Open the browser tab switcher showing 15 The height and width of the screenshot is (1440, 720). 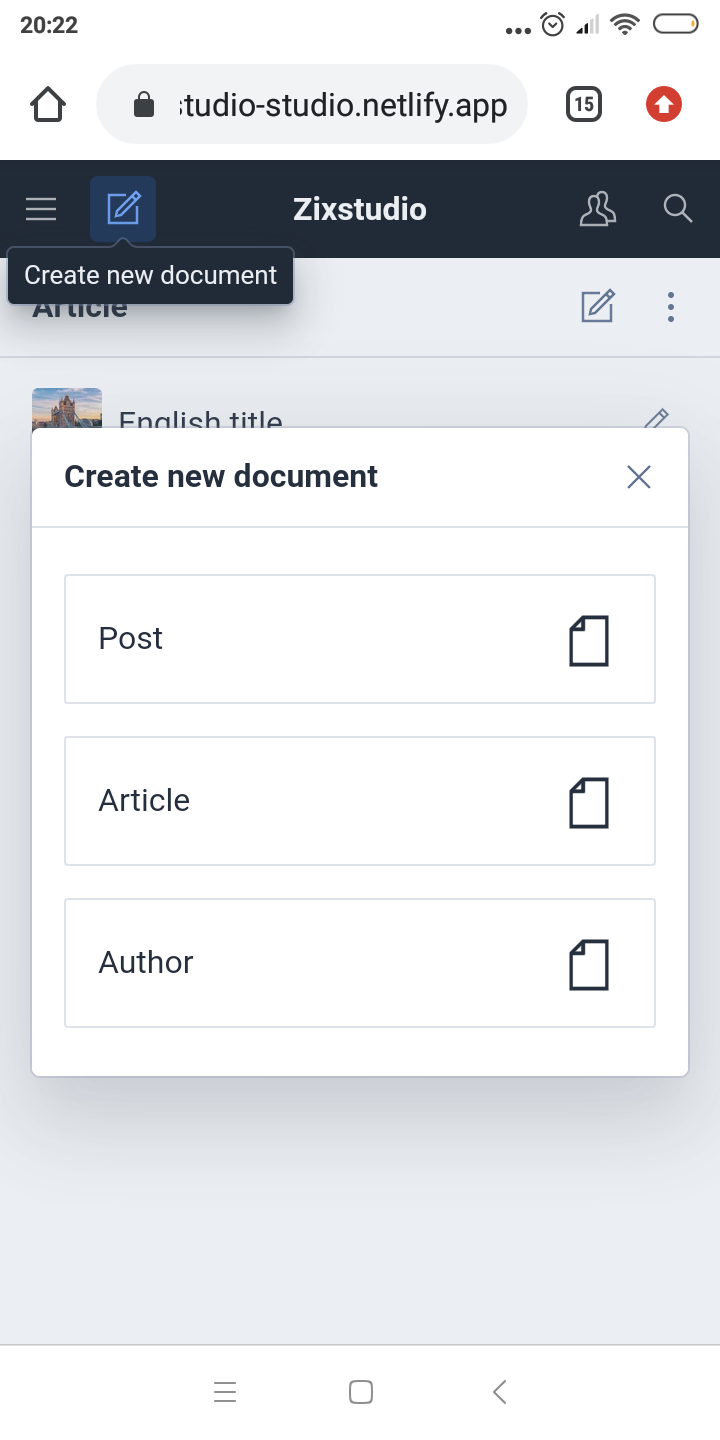(x=584, y=104)
